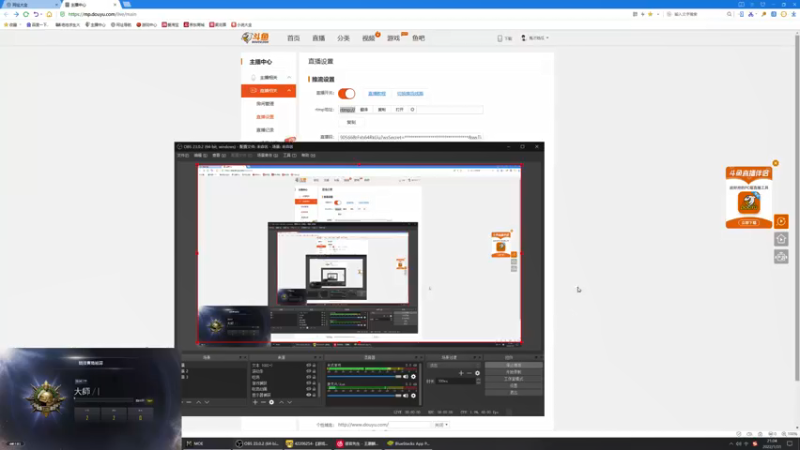This screenshot has width=800, height=450.
Task: Click the Douyu logo in site header
Action: point(255,38)
